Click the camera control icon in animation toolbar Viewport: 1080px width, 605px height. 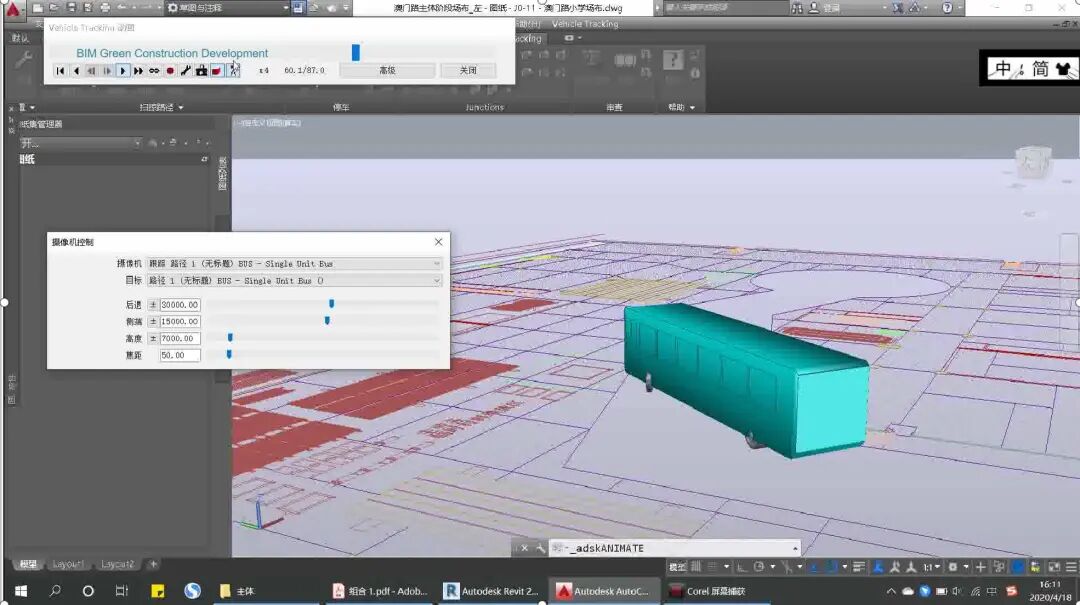(201, 71)
